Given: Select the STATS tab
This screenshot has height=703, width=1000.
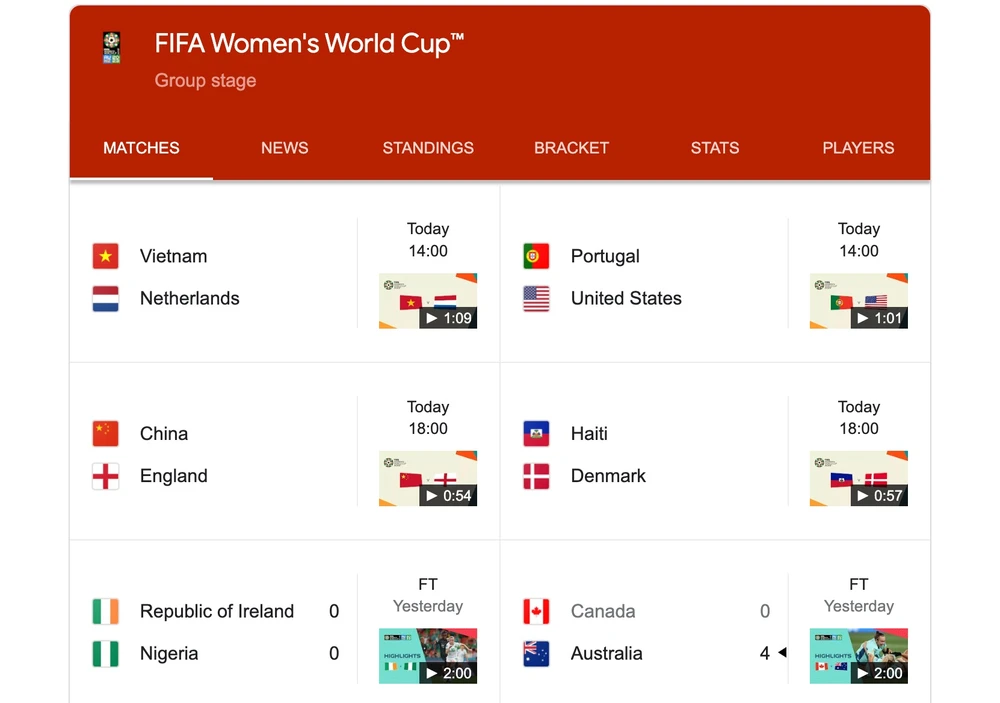Looking at the screenshot, I should 714,148.
